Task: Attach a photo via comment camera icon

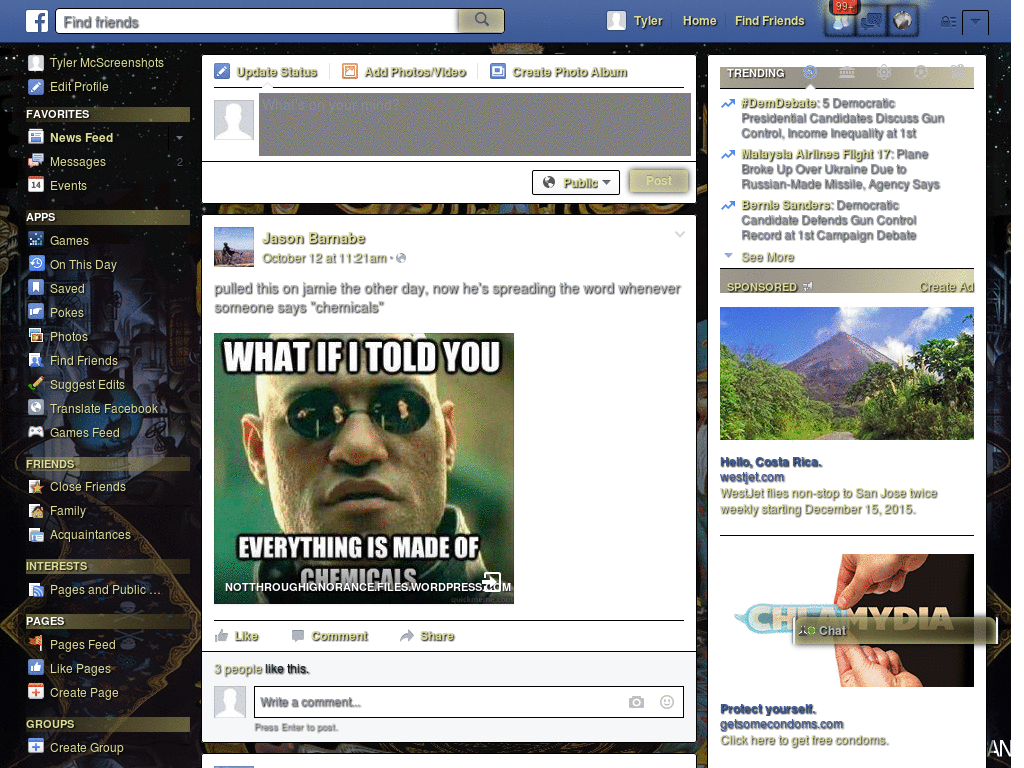Action: click(636, 702)
